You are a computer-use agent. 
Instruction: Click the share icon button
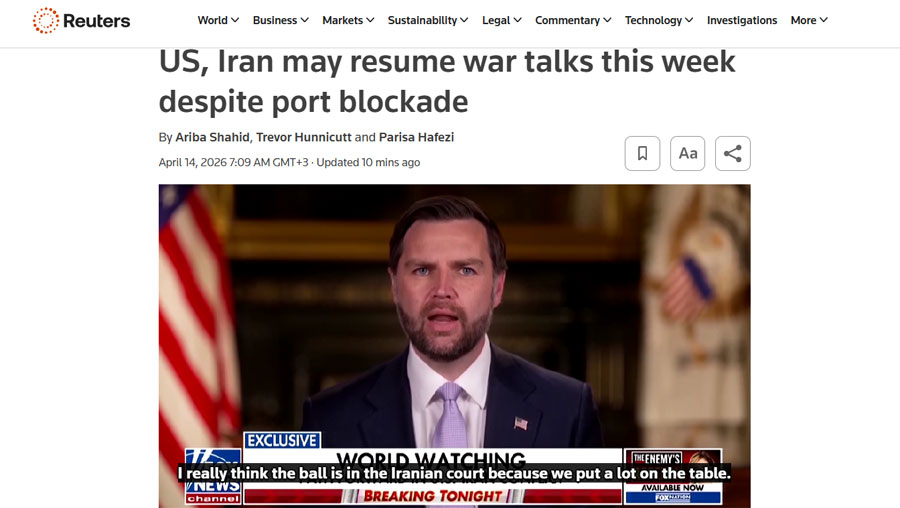732,153
